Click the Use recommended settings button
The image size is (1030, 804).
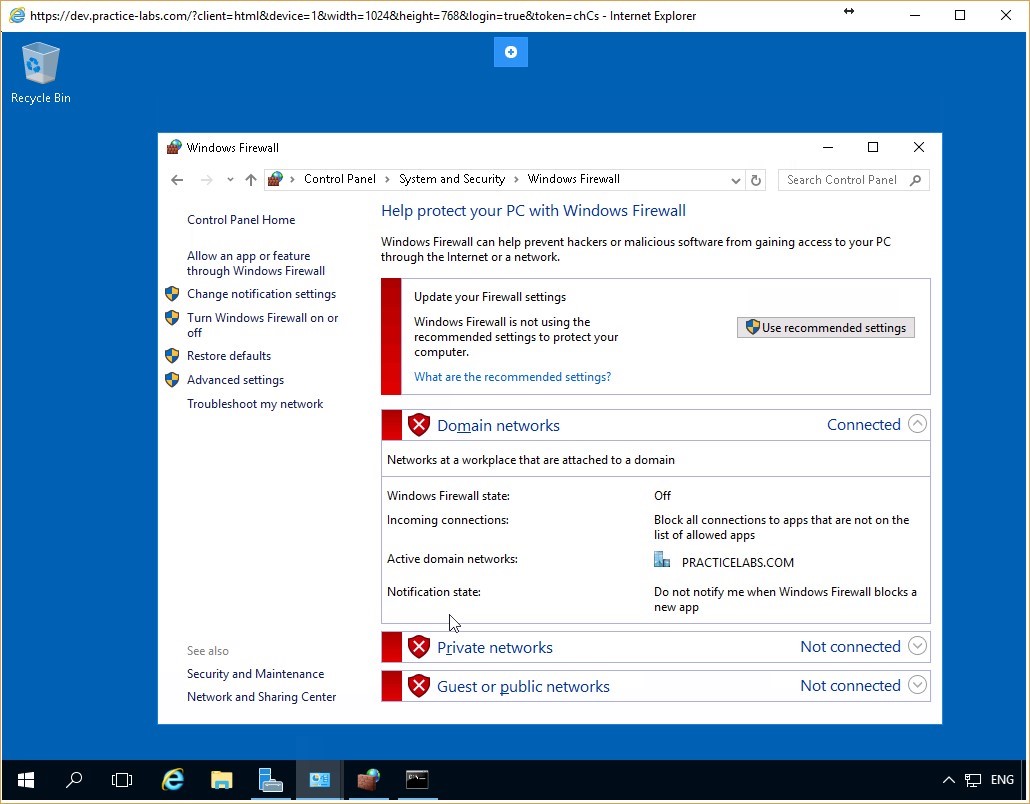[x=826, y=327]
